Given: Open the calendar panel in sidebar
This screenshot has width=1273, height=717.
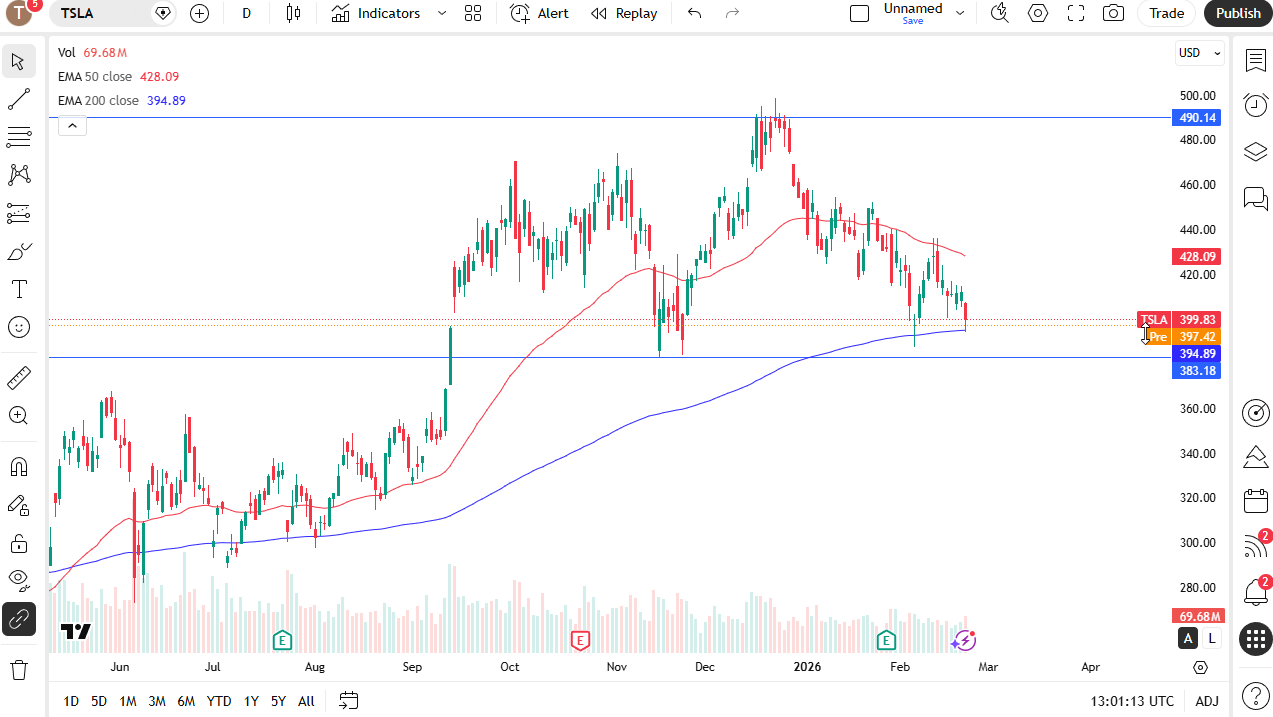Looking at the screenshot, I should (1256, 501).
